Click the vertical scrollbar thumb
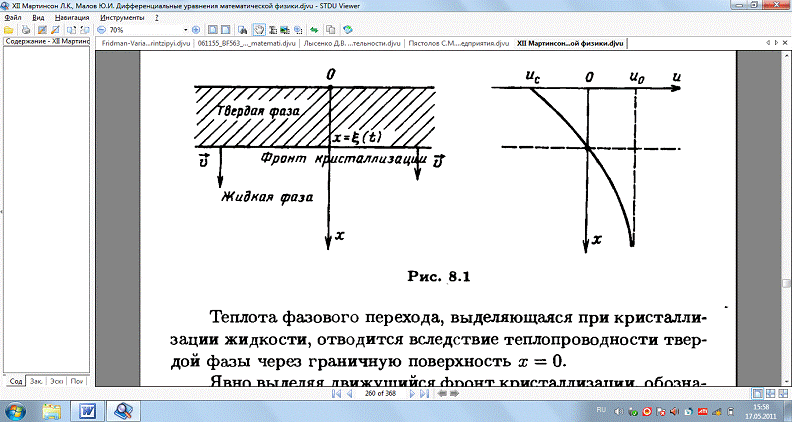 tap(786, 284)
